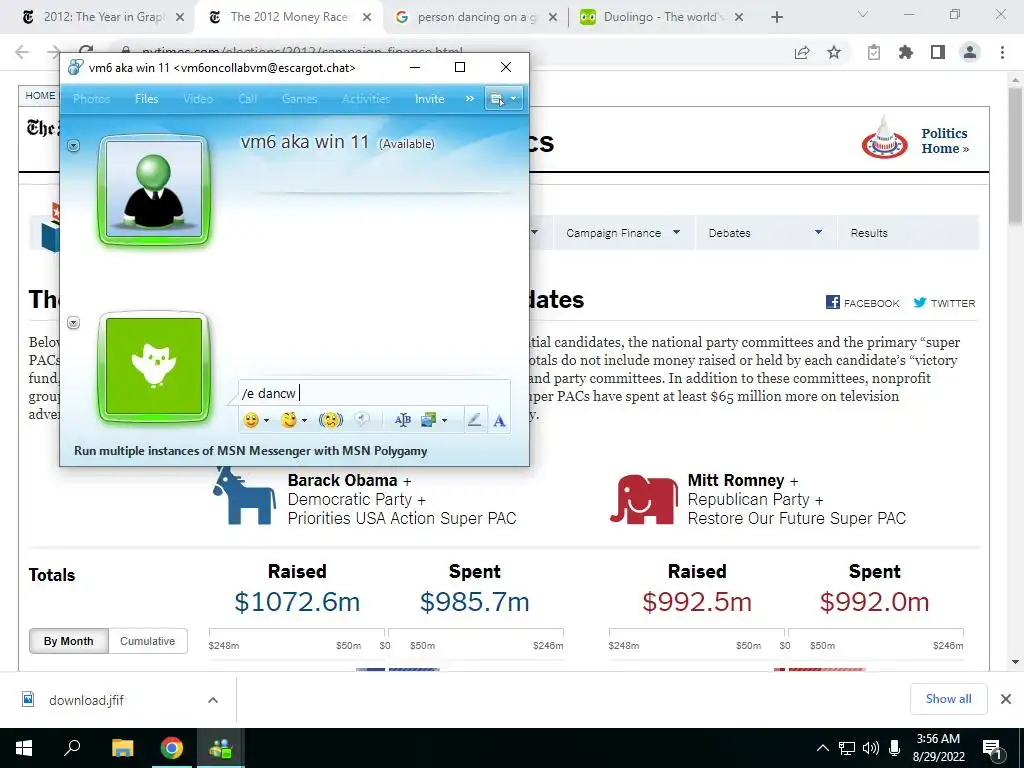Expand more toolbar items chevron in Messenger
The width and height of the screenshot is (1024, 768).
tap(470, 99)
